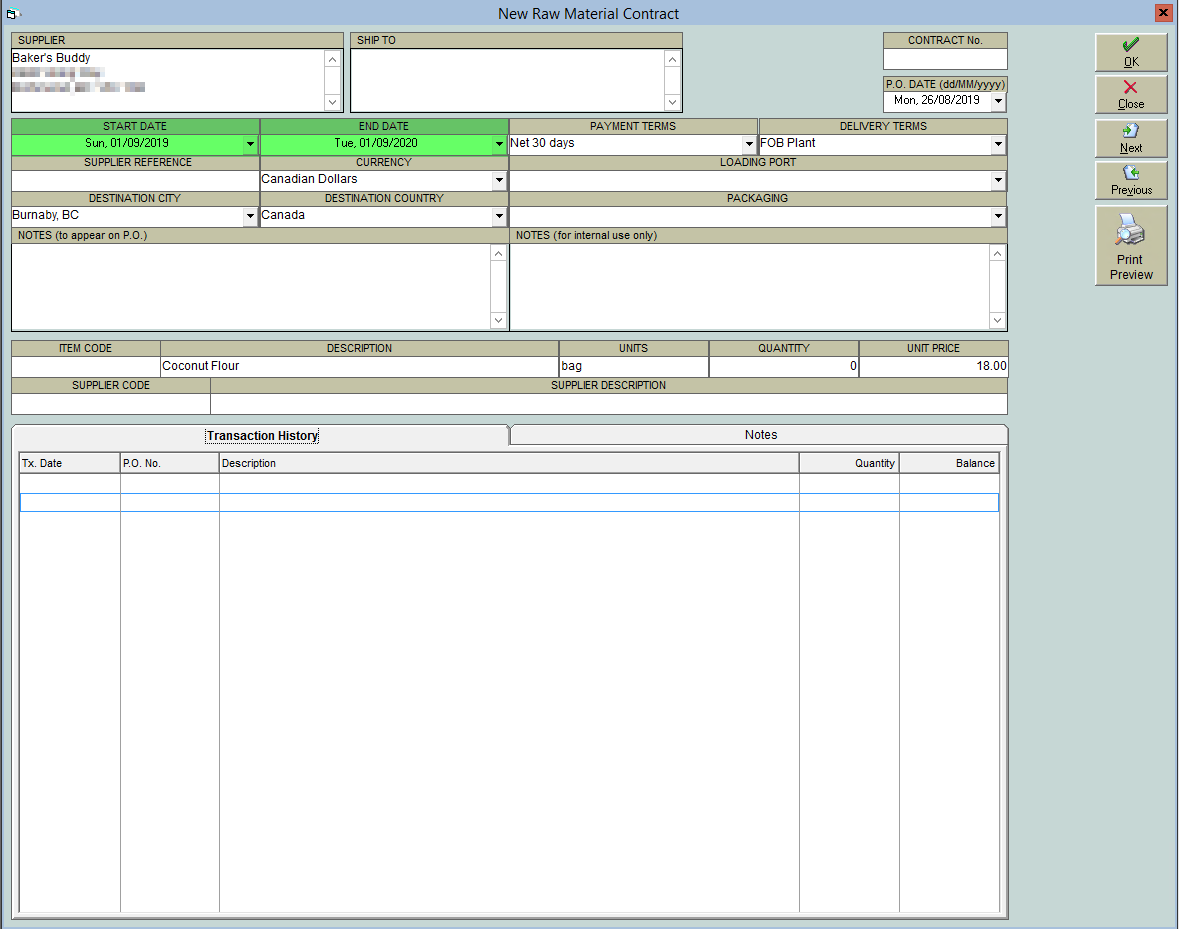Expand the Payment Terms dropdown
1179x929 pixels.
click(749, 144)
